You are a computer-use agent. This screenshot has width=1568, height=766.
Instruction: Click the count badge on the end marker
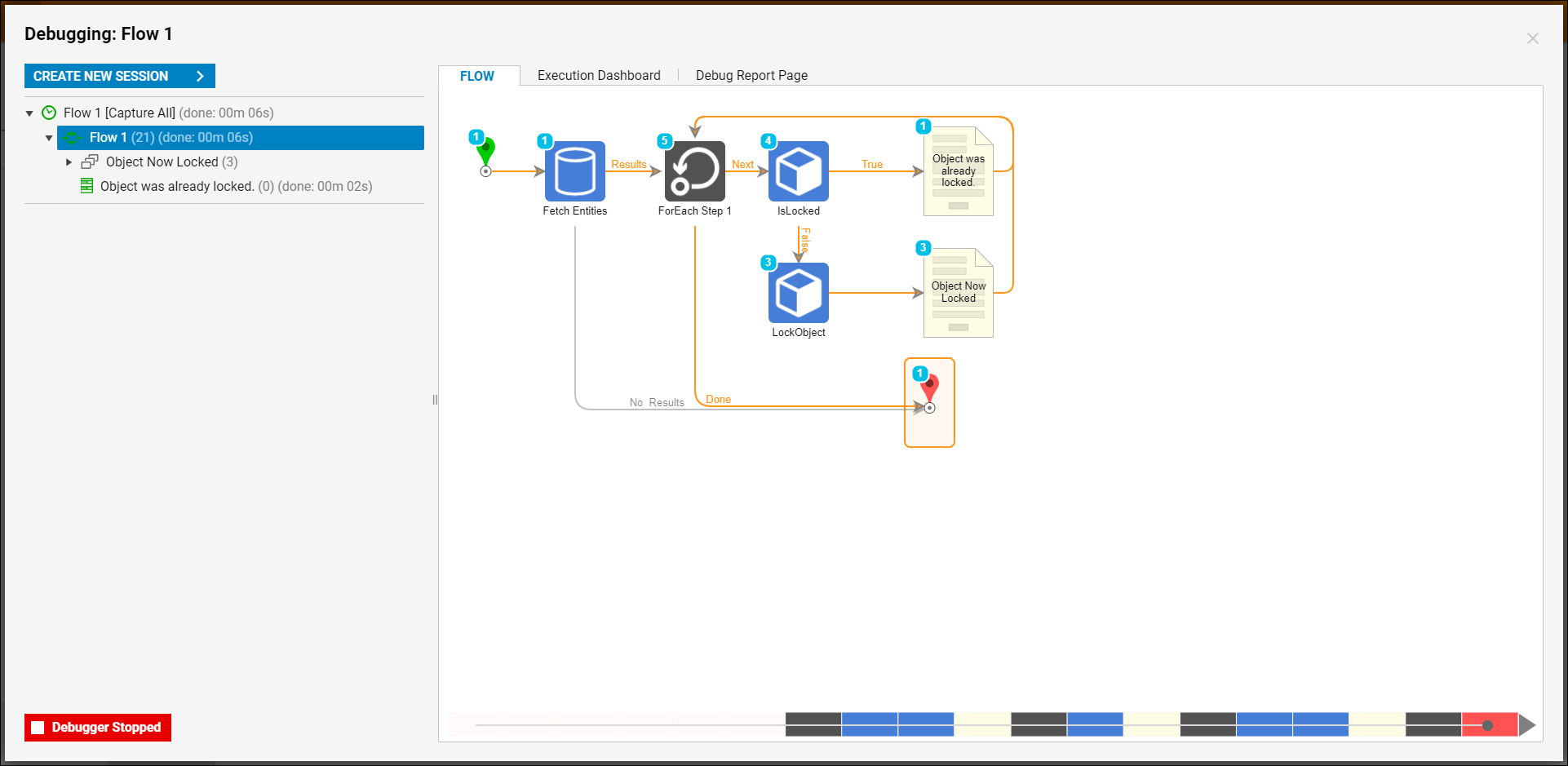coord(920,373)
